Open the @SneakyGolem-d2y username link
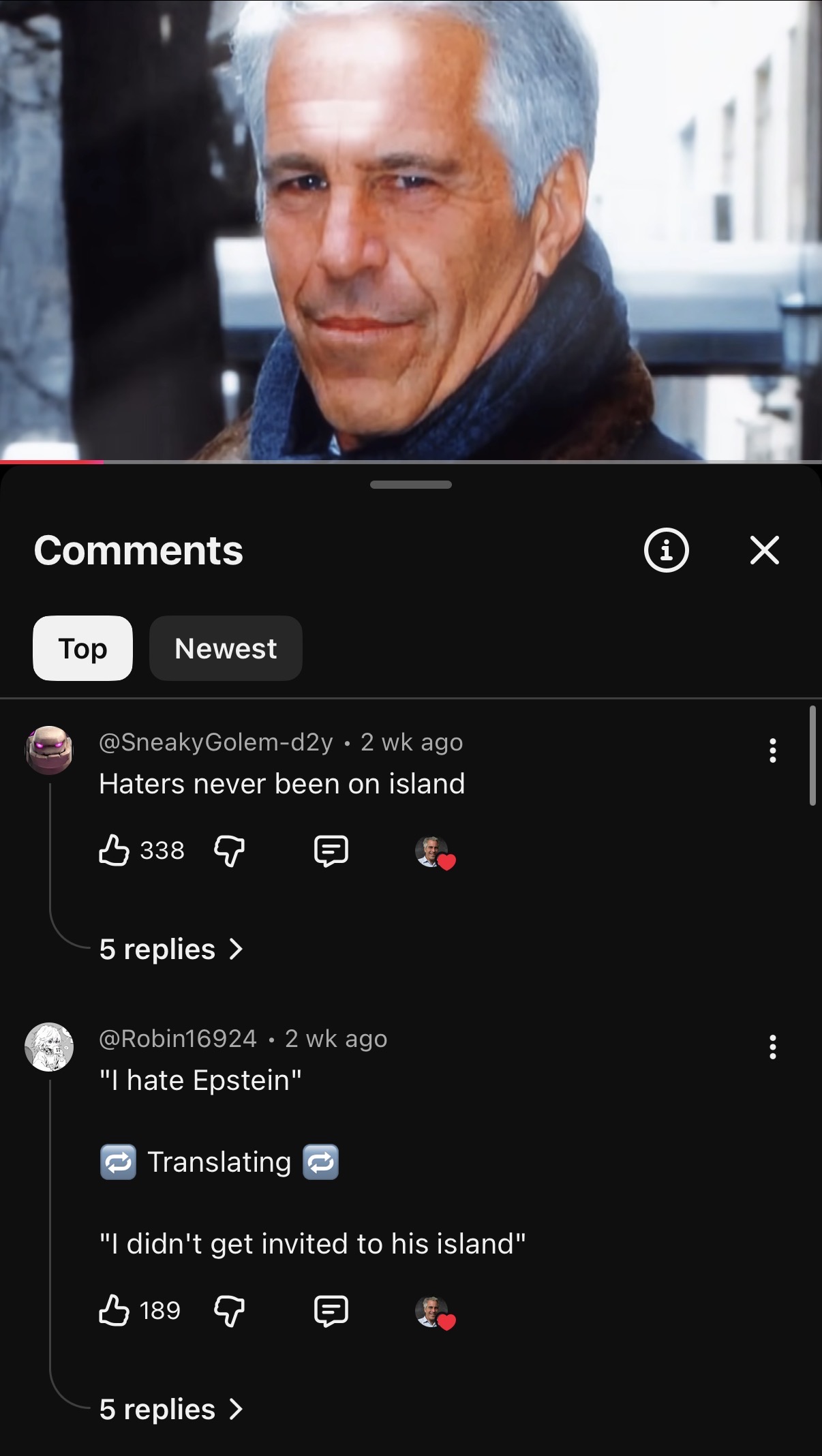Viewport: 822px width, 1456px height. [216, 742]
